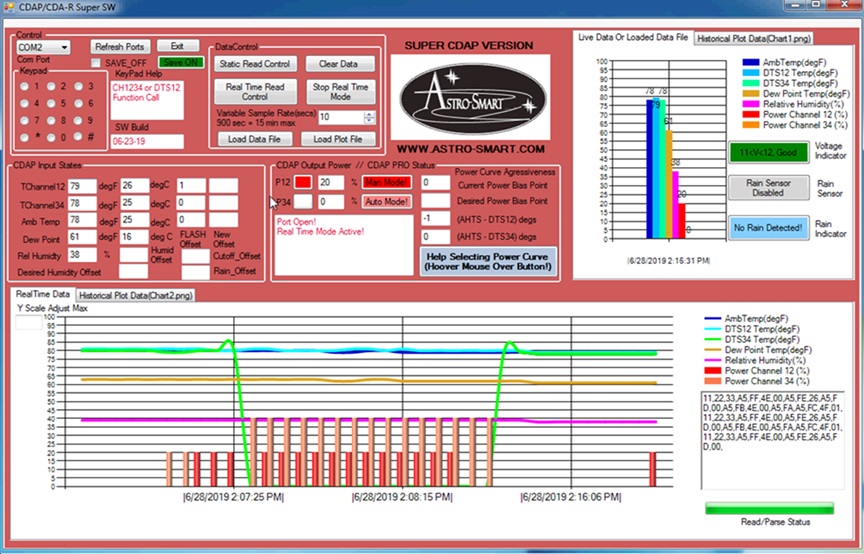Open the COM2 port dropdown

tap(43, 47)
